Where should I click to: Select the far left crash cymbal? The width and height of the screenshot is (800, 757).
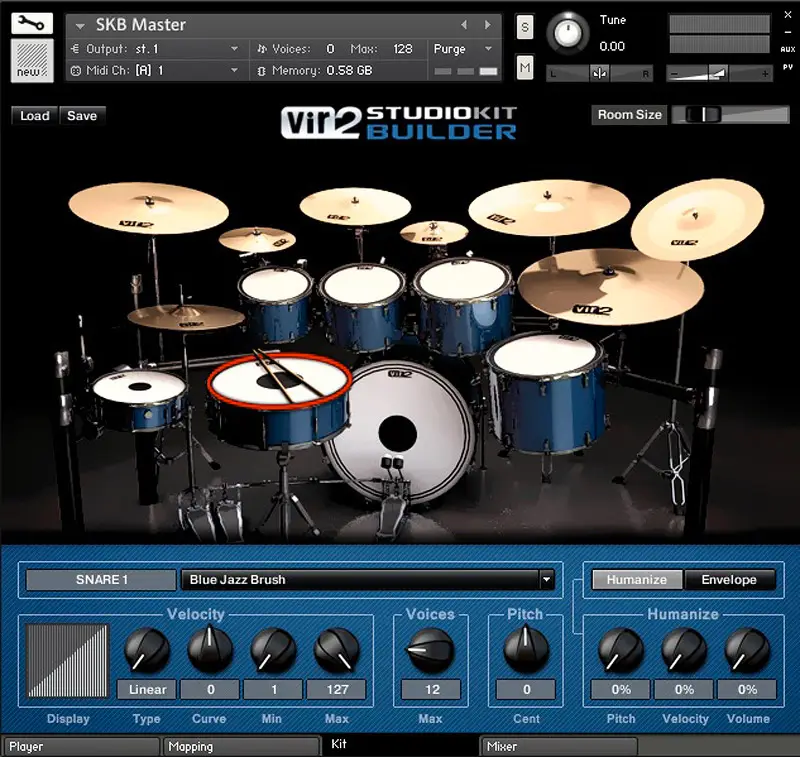[x=148, y=208]
